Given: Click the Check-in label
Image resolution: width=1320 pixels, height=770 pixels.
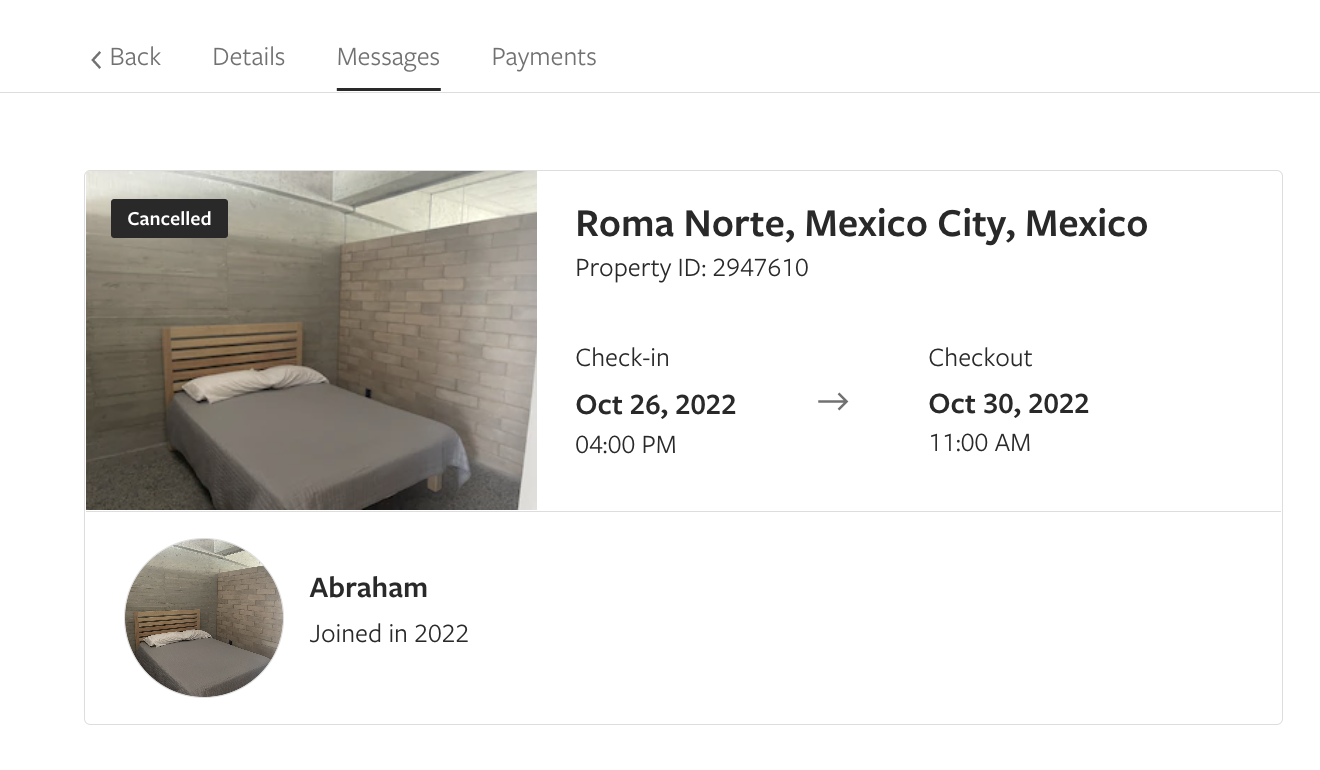Looking at the screenshot, I should [622, 357].
